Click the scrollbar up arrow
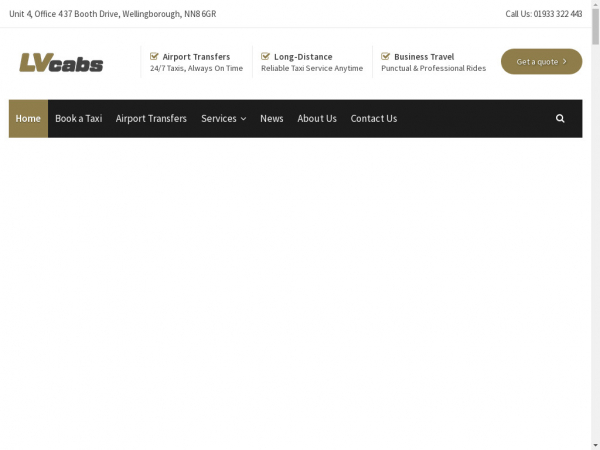 coord(594,5)
